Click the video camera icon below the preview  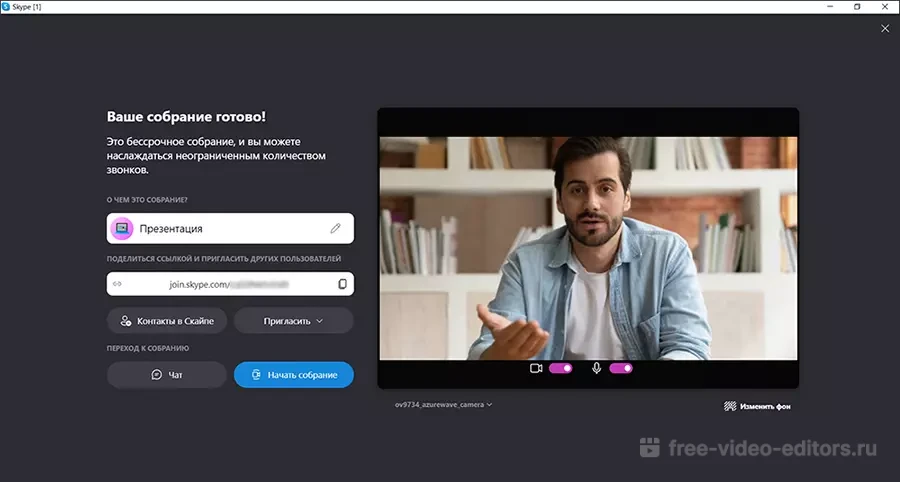[536, 368]
